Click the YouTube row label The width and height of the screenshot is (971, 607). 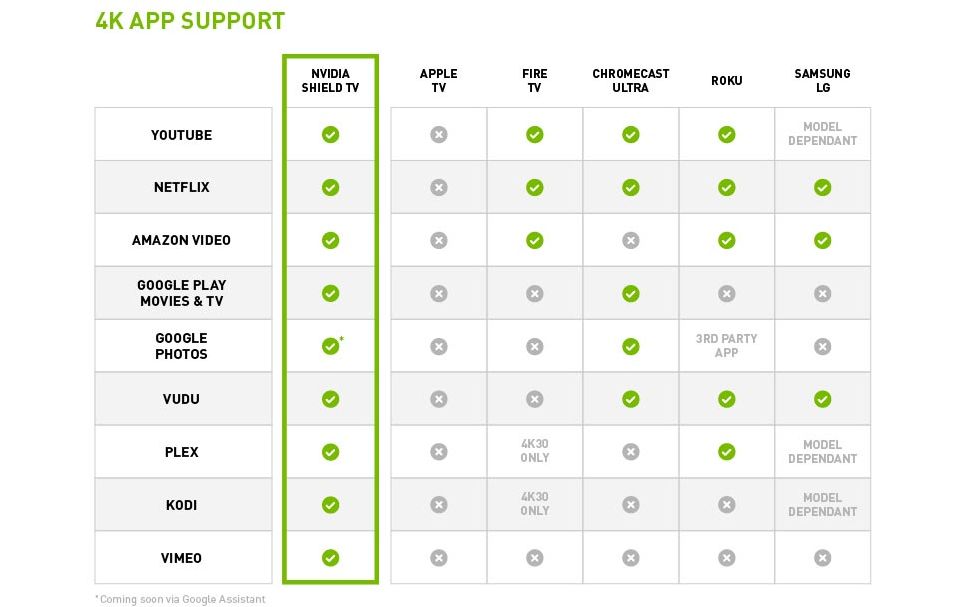[181, 135]
